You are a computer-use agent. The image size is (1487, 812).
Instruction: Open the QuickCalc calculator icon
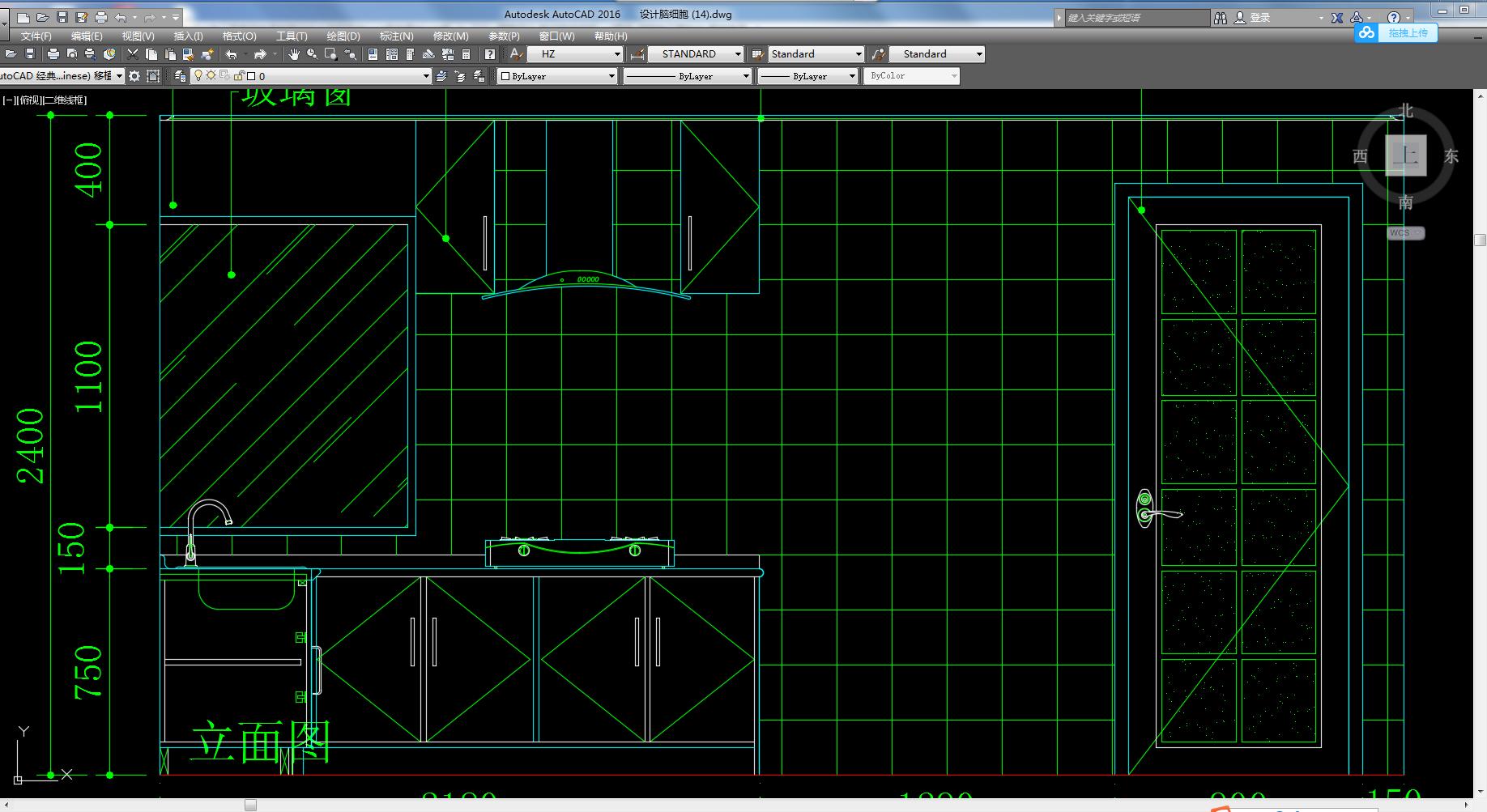[466, 54]
